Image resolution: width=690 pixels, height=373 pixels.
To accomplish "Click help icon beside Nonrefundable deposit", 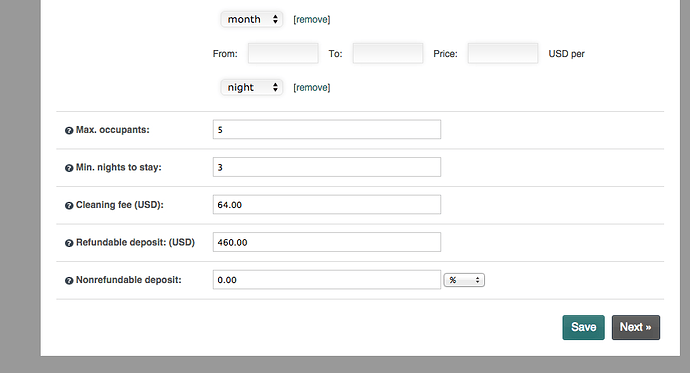I will [69, 281].
